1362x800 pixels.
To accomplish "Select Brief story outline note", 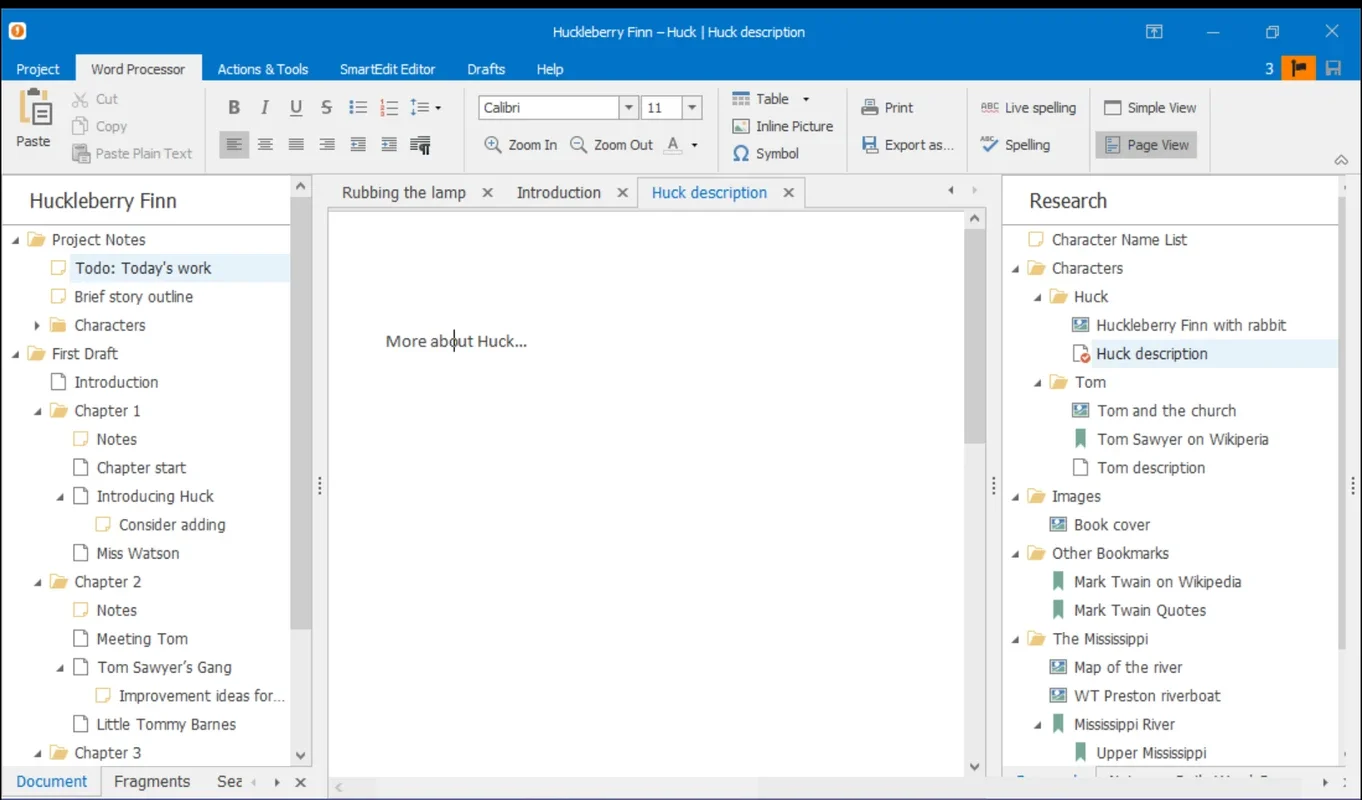I will 133,297.
